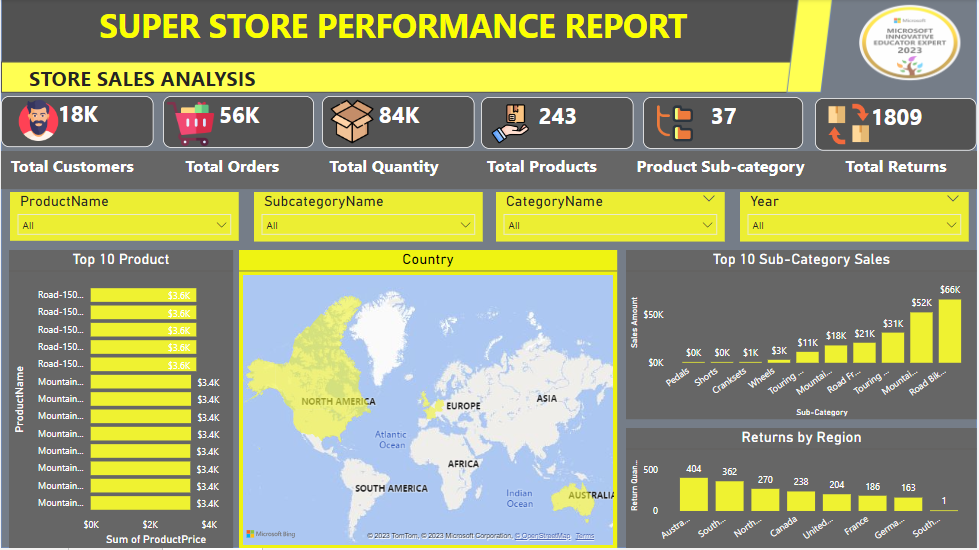
Task: Select the top Road-150 product bar
Action: click(x=143, y=295)
